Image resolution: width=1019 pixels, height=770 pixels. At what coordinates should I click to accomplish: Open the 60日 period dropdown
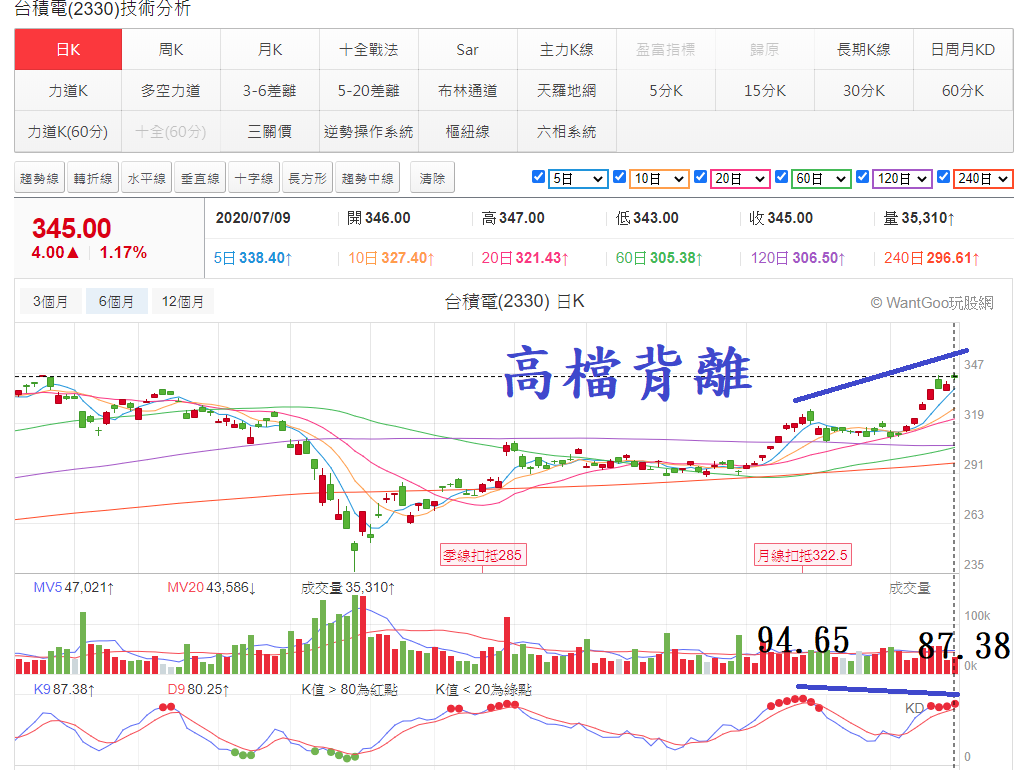pos(821,179)
